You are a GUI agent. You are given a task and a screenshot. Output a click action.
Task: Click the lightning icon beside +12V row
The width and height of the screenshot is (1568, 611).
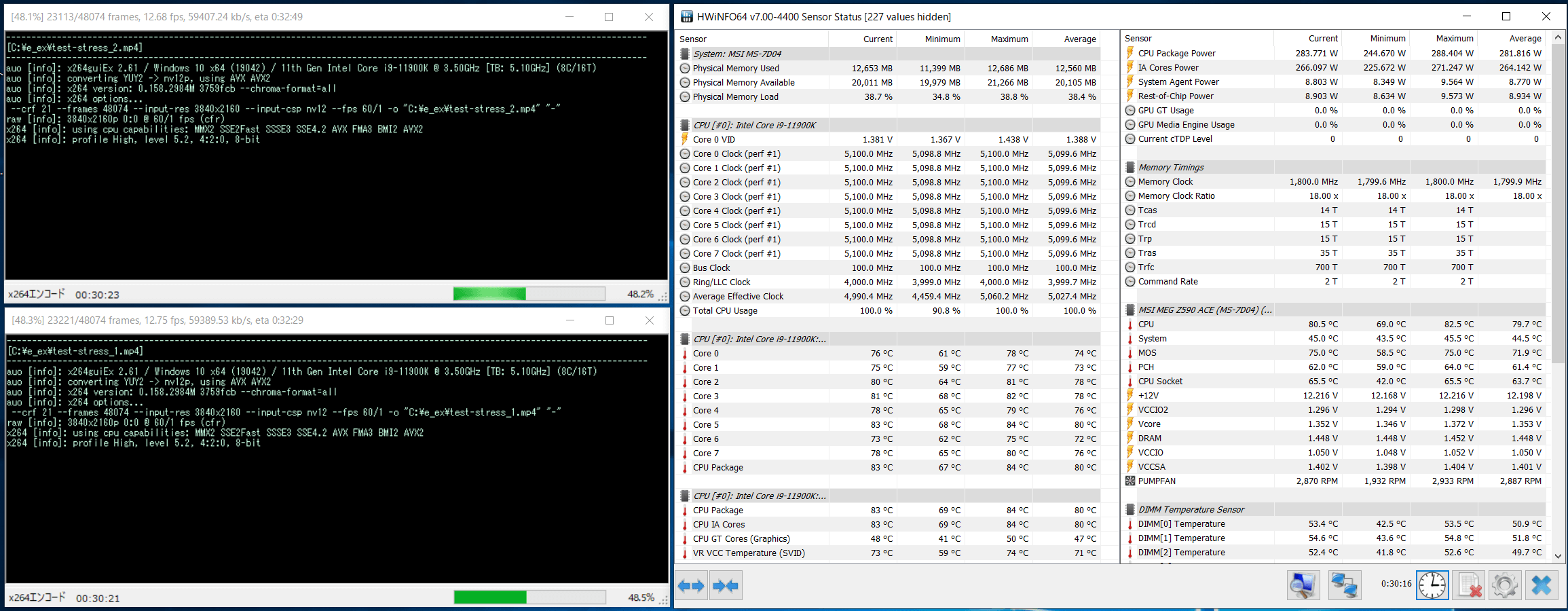click(1130, 395)
